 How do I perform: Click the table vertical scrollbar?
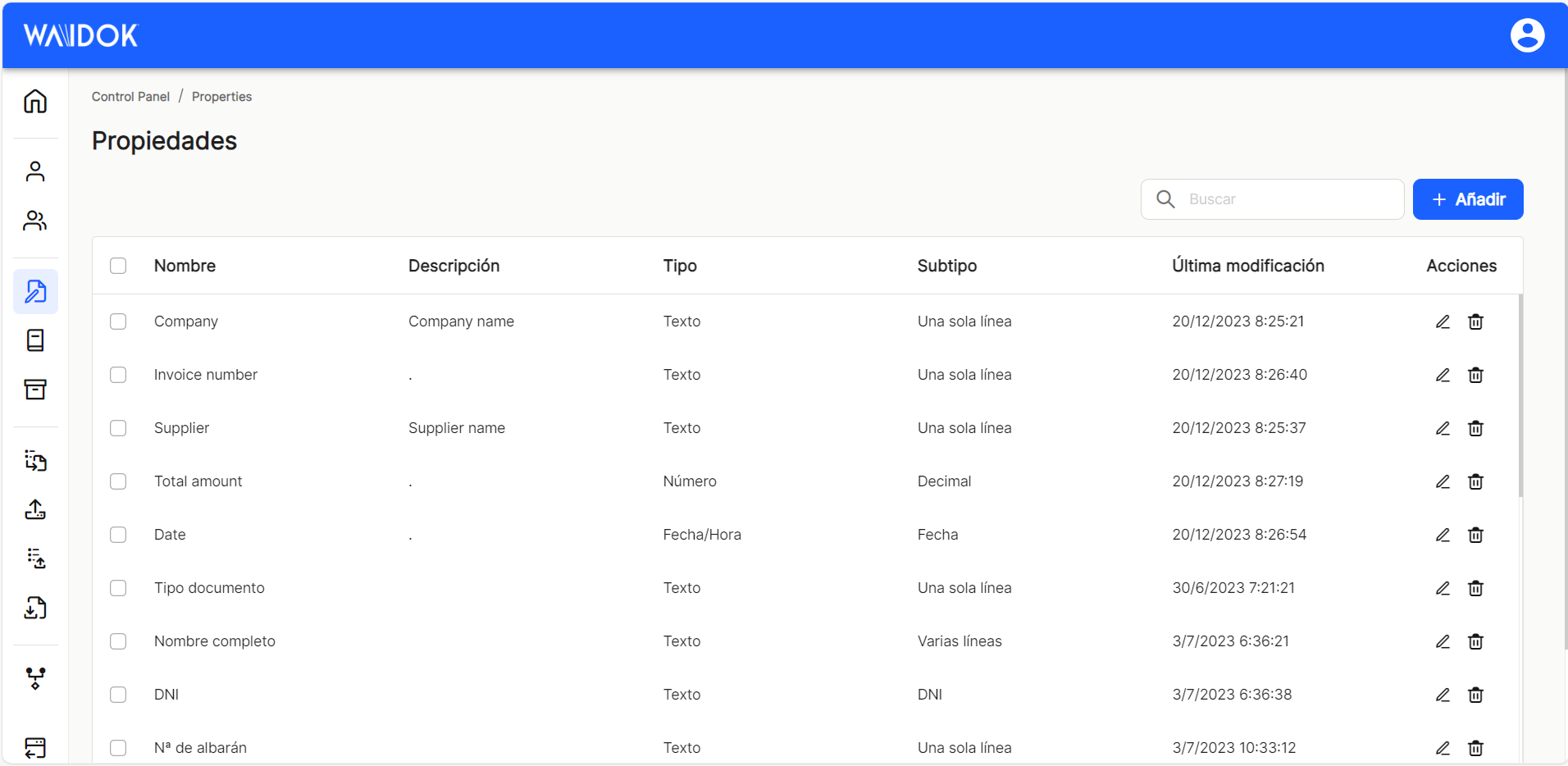click(x=1520, y=395)
